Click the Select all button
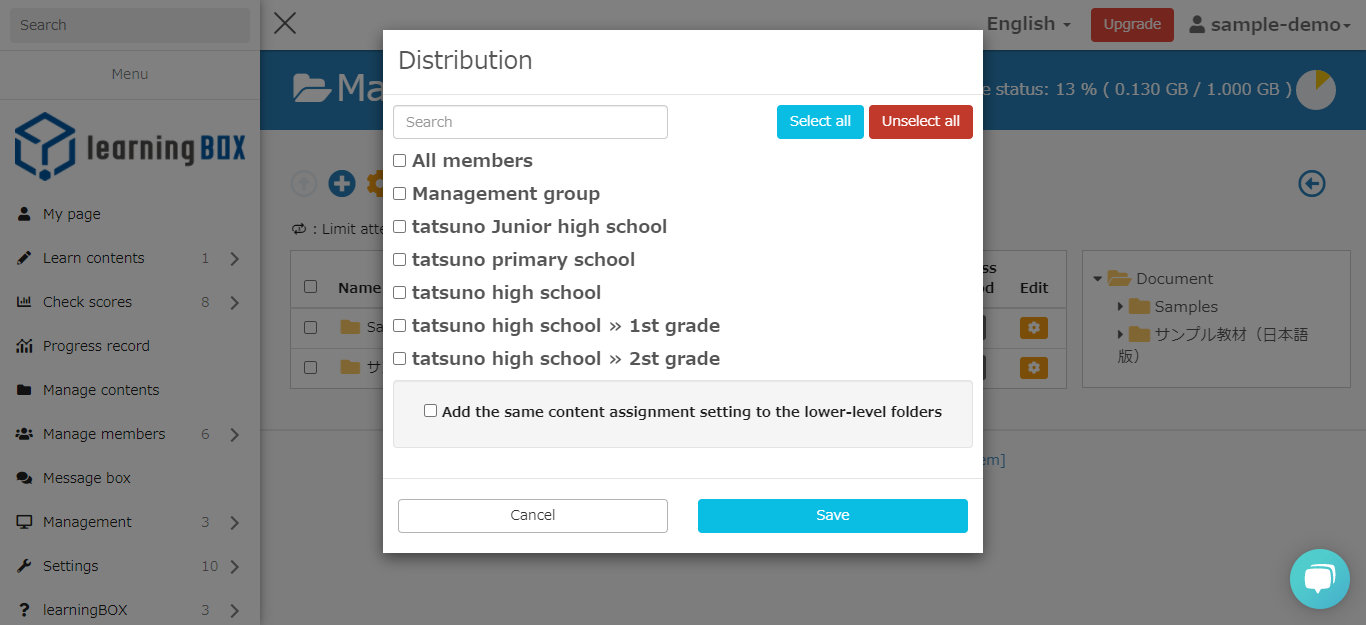1366x625 pixels. (x=819, y=122)
